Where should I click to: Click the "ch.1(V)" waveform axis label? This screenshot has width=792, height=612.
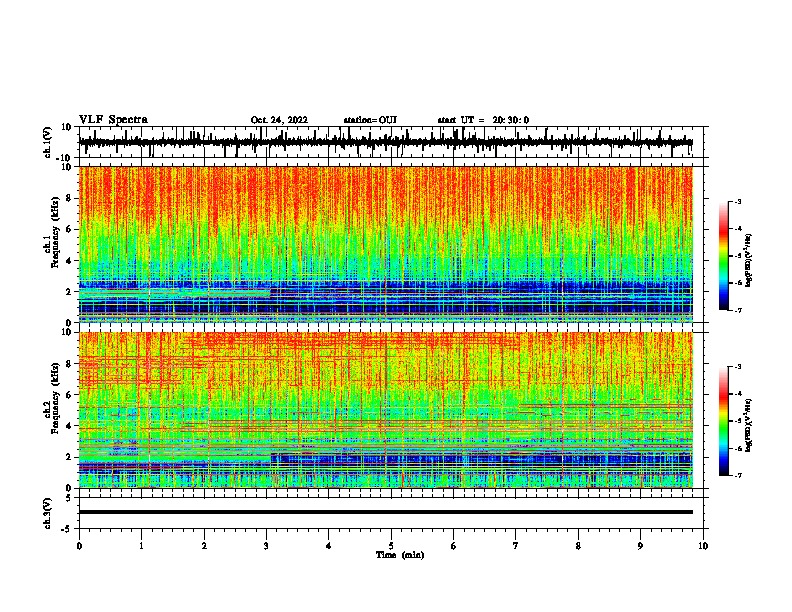point(48,142)
